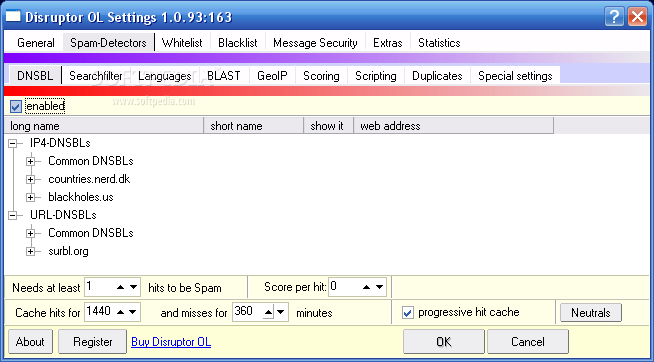This screenshot has height=362, width=654.
Task: Collapse the IP4-DNSBLs tree node
Action: [13, 143]
